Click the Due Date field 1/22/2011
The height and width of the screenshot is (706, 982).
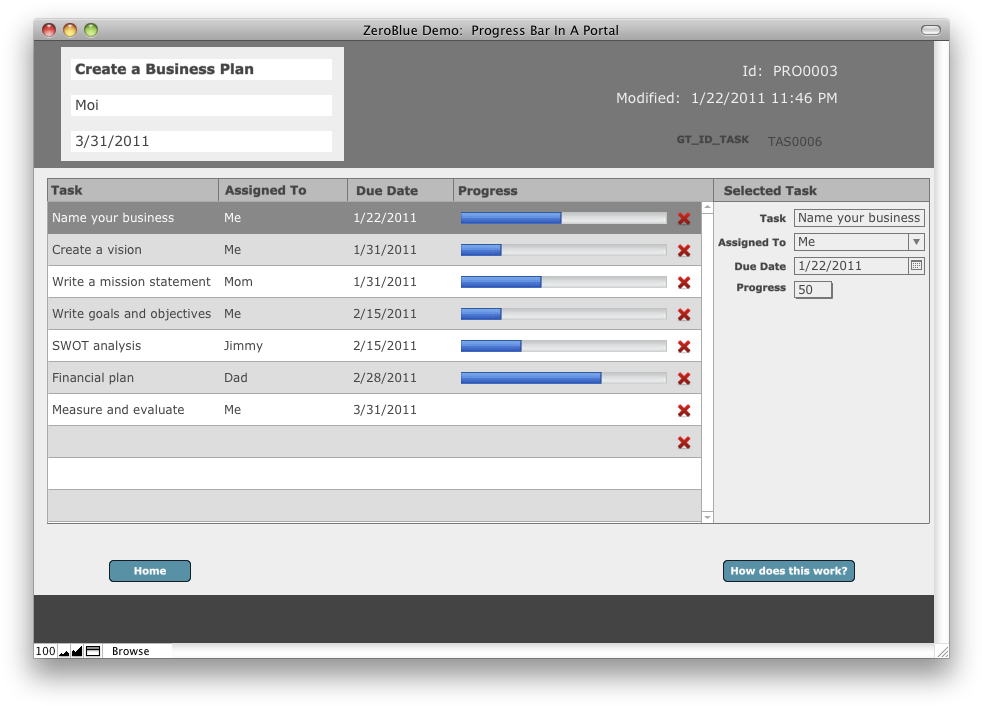[852, 266]
